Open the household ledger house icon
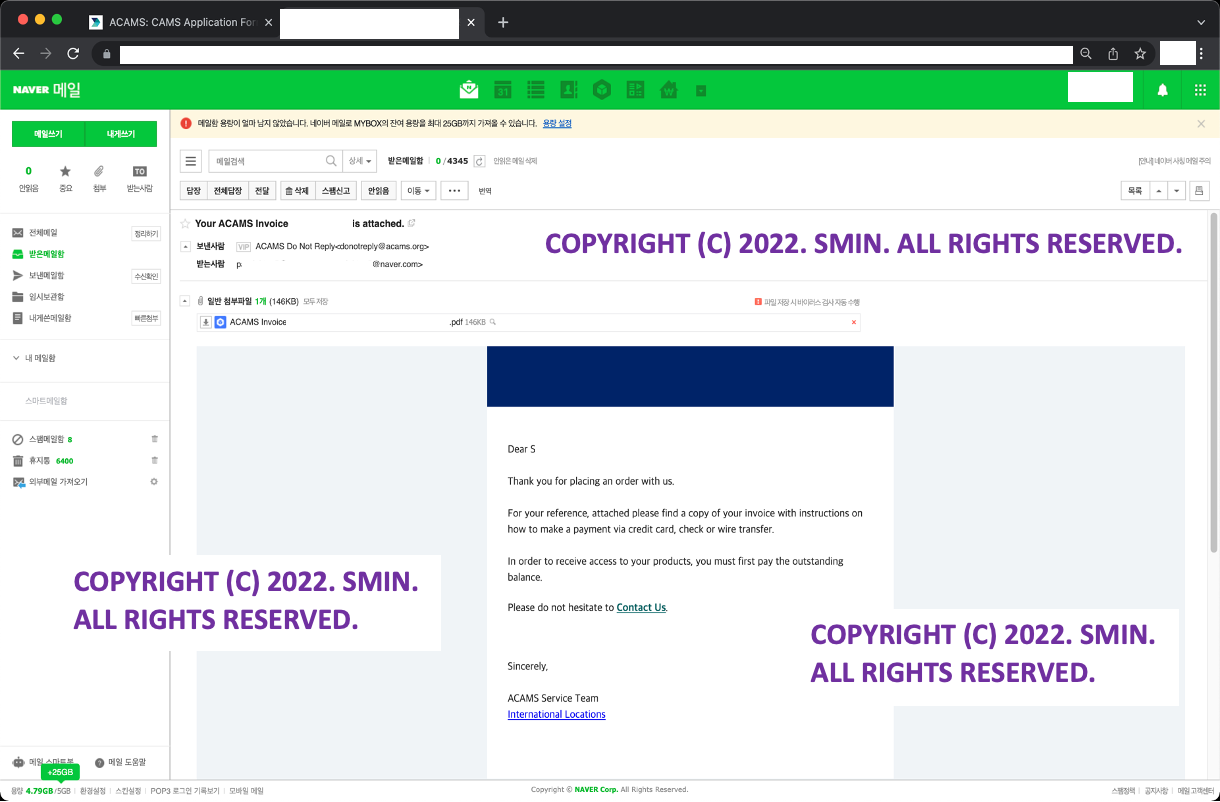This screenshot has width=1220, height=802. pyautogui.click(x=669, y=90)
